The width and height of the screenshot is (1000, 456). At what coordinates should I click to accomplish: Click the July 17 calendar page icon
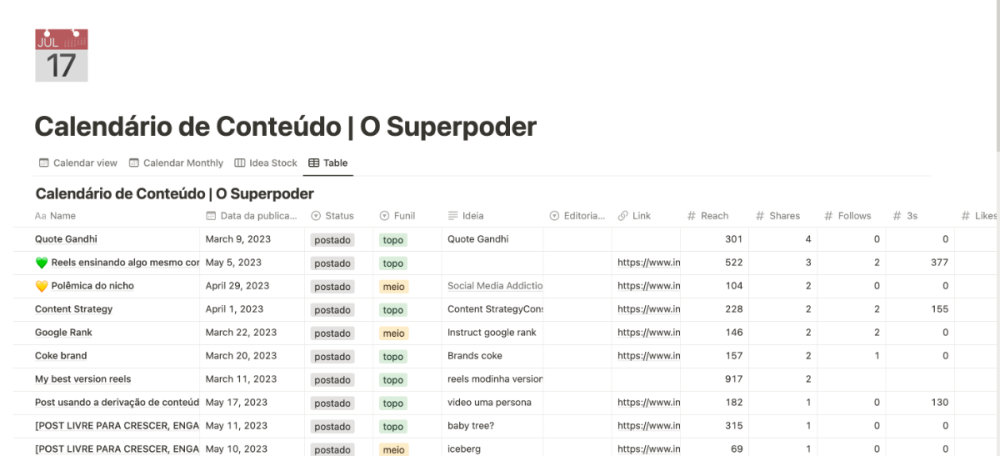pyautogui.click(x=62, y=55)
